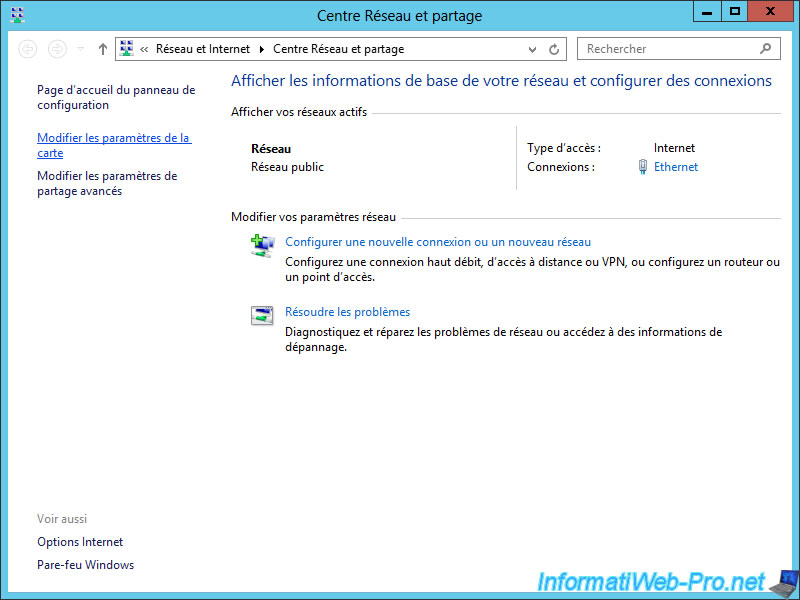Open Réseau et Internet breadcrumb
Image resolution: width=800 pixels, height=600 pixels.
tap(203, 49)
